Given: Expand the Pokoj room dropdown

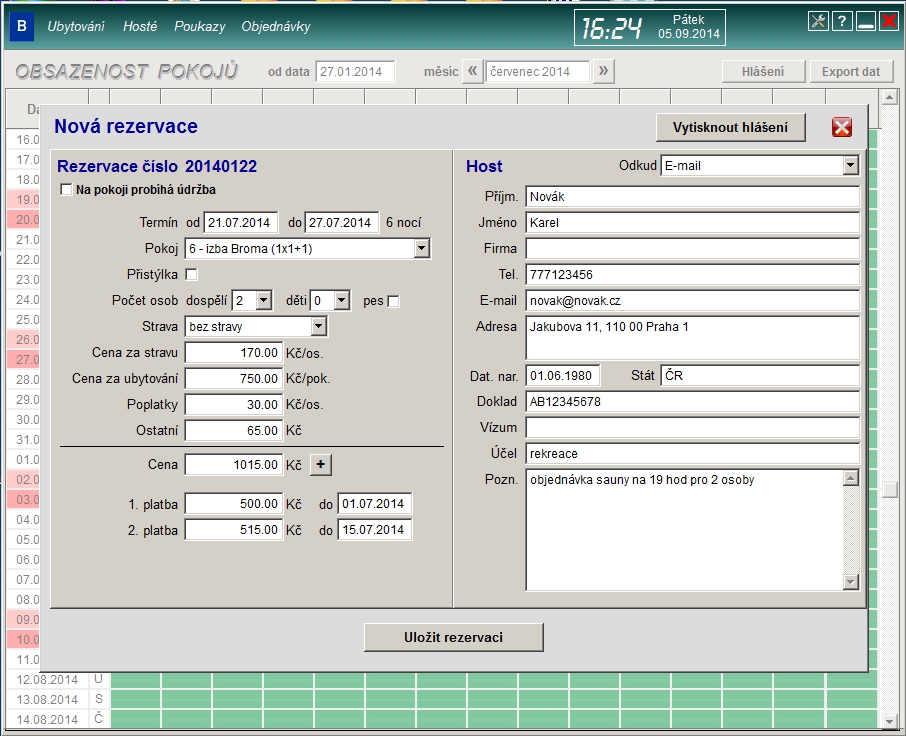Looking at the screenshot, I should [x=421, y=248].
